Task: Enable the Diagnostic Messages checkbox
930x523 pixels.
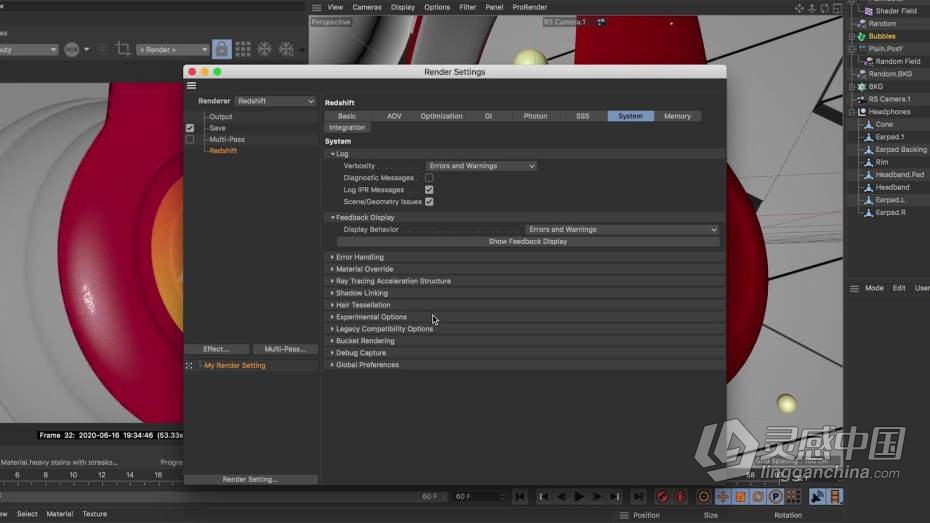Action: (x=429, y=178)
